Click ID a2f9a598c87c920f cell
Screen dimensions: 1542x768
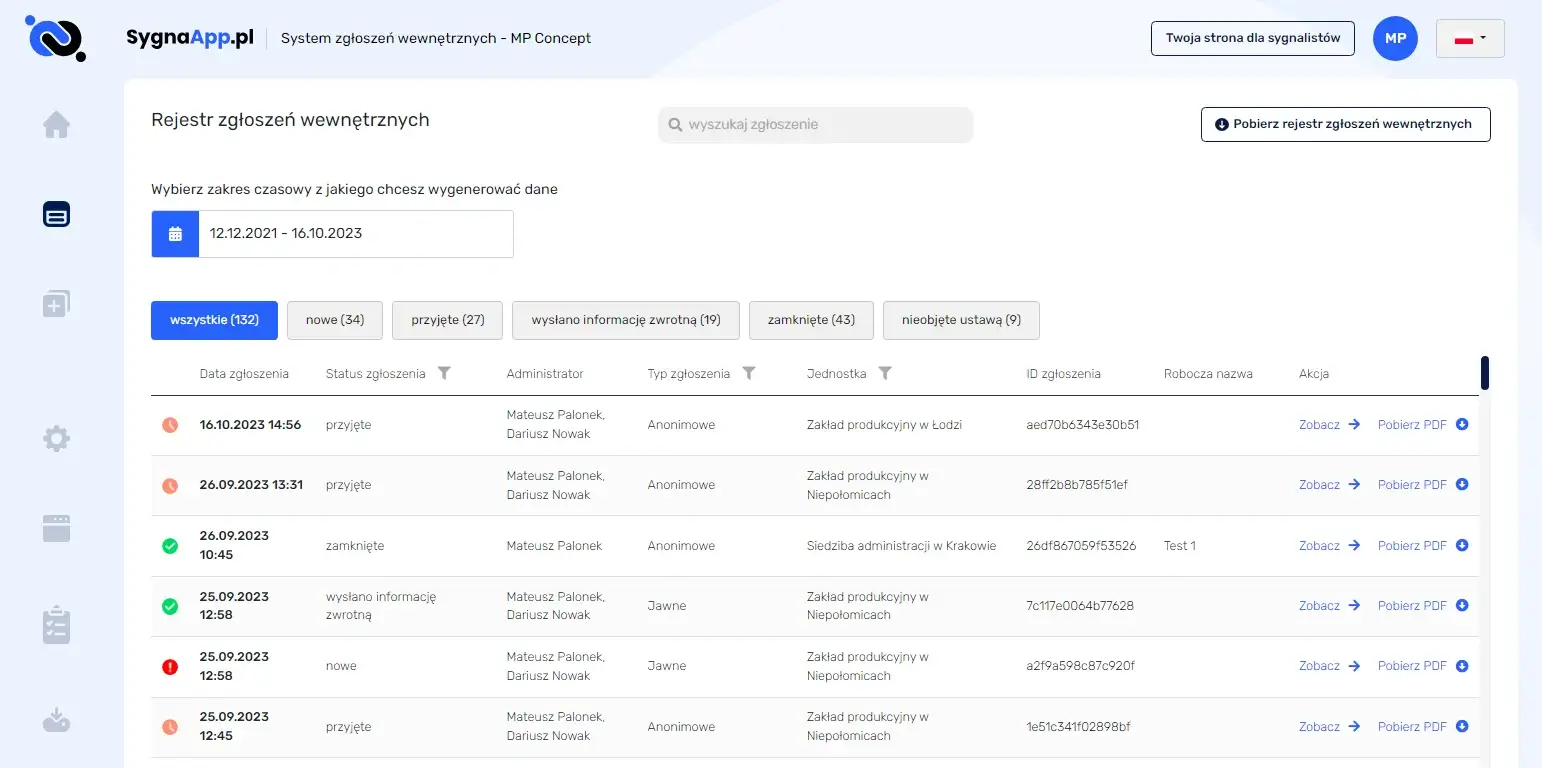tap(1080, 666)
